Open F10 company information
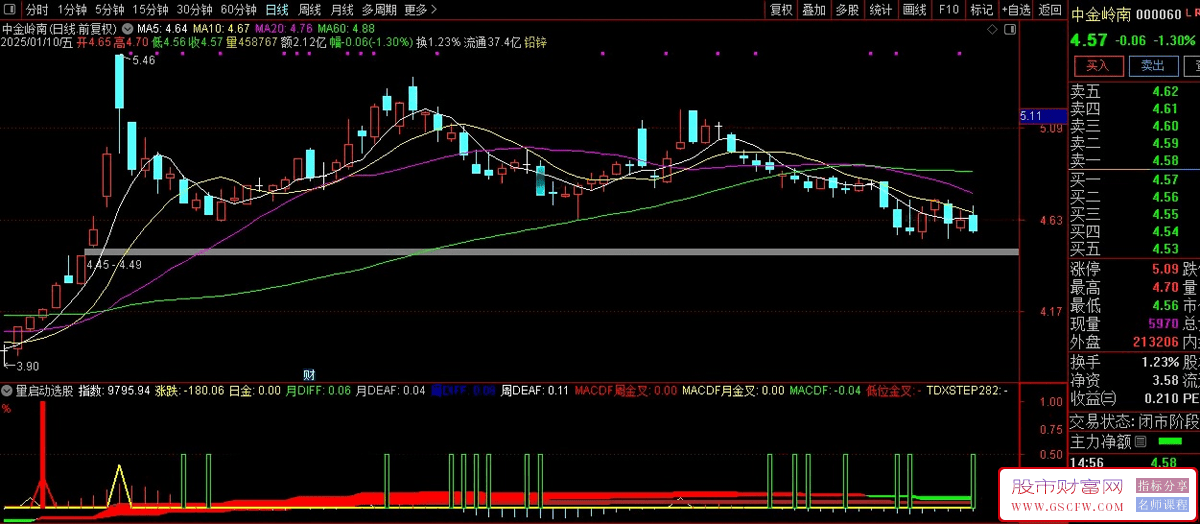 point(949,9)
